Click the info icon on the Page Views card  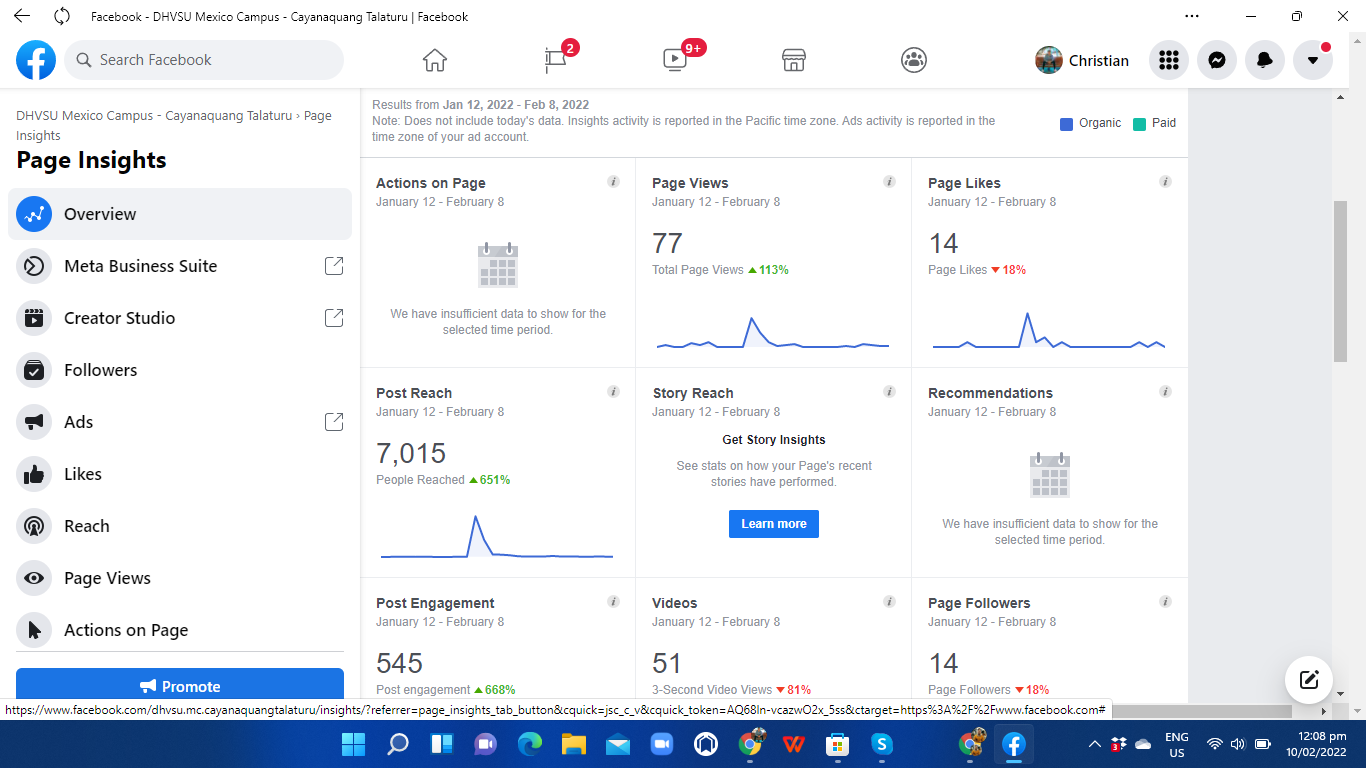point(889,182)
